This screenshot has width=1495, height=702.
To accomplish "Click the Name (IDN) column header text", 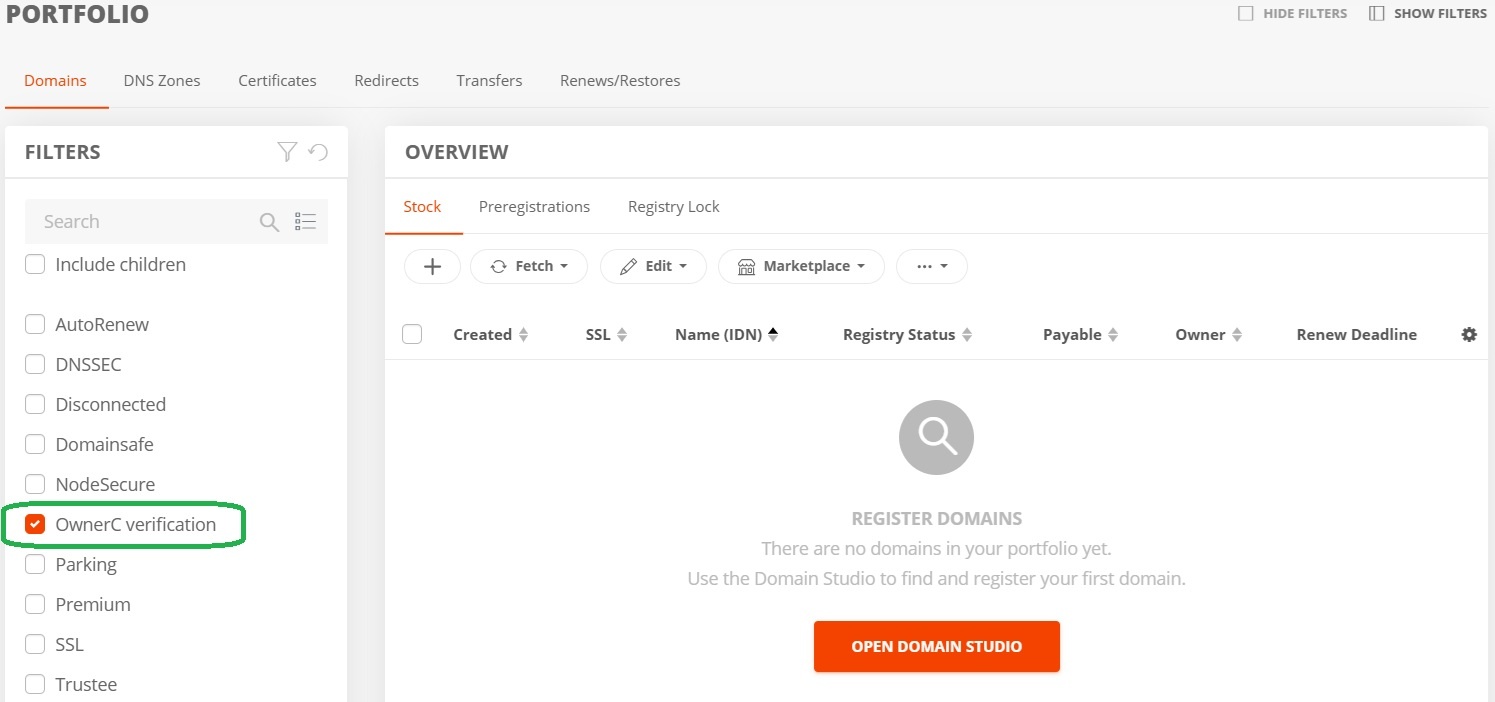I will (x=718, y=335).
